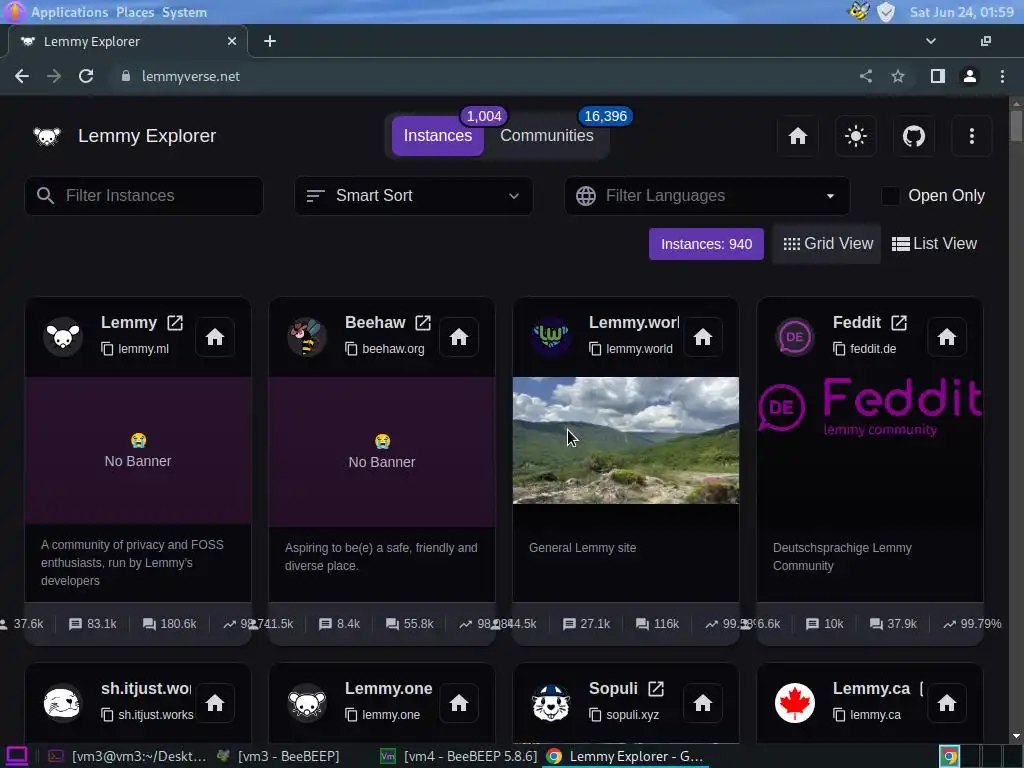1024x768 pixels.
Task: Copy the sh.itjust.works address
Action: 107,714
